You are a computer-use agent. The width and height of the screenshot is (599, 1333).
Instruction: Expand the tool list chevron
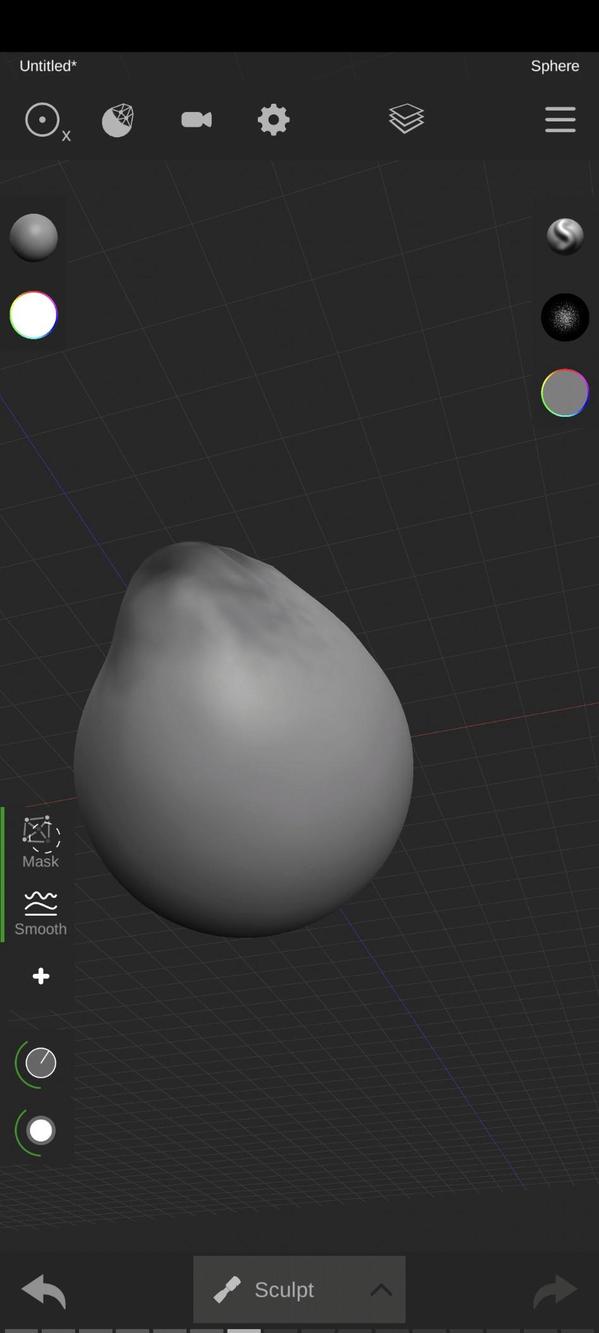pos(381,1290)
